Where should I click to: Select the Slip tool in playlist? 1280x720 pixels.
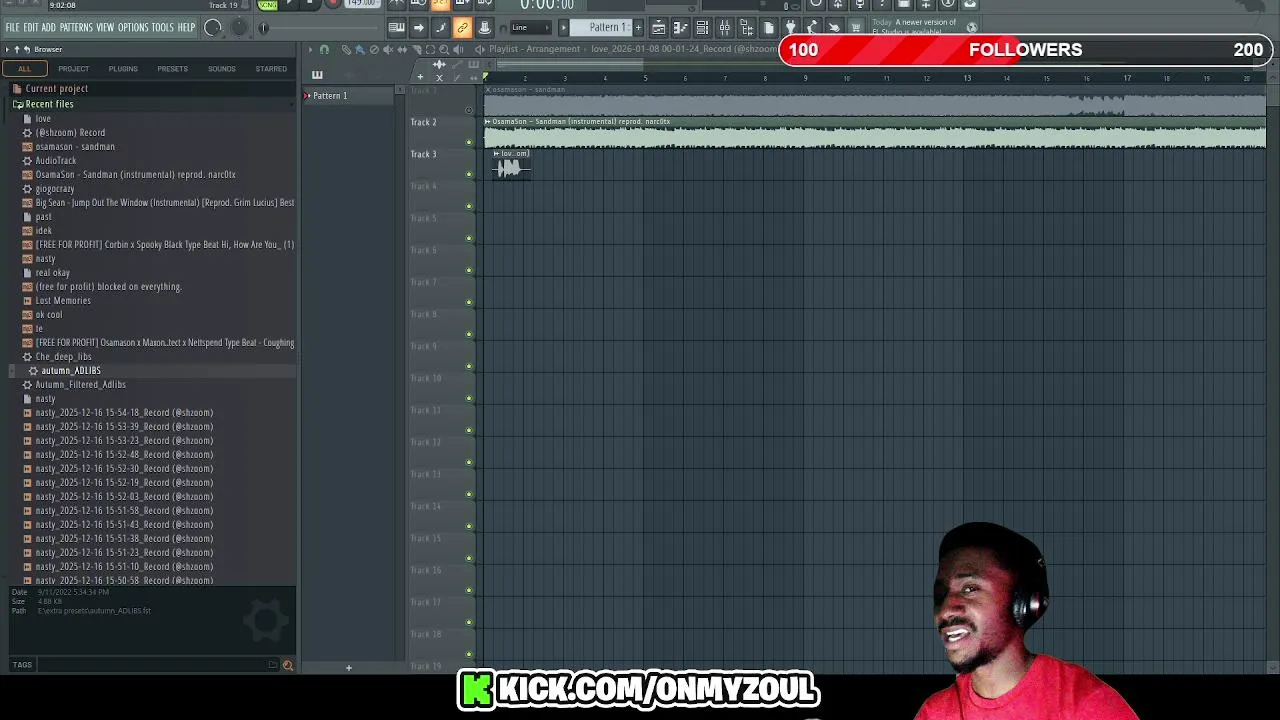coord(402,49)
